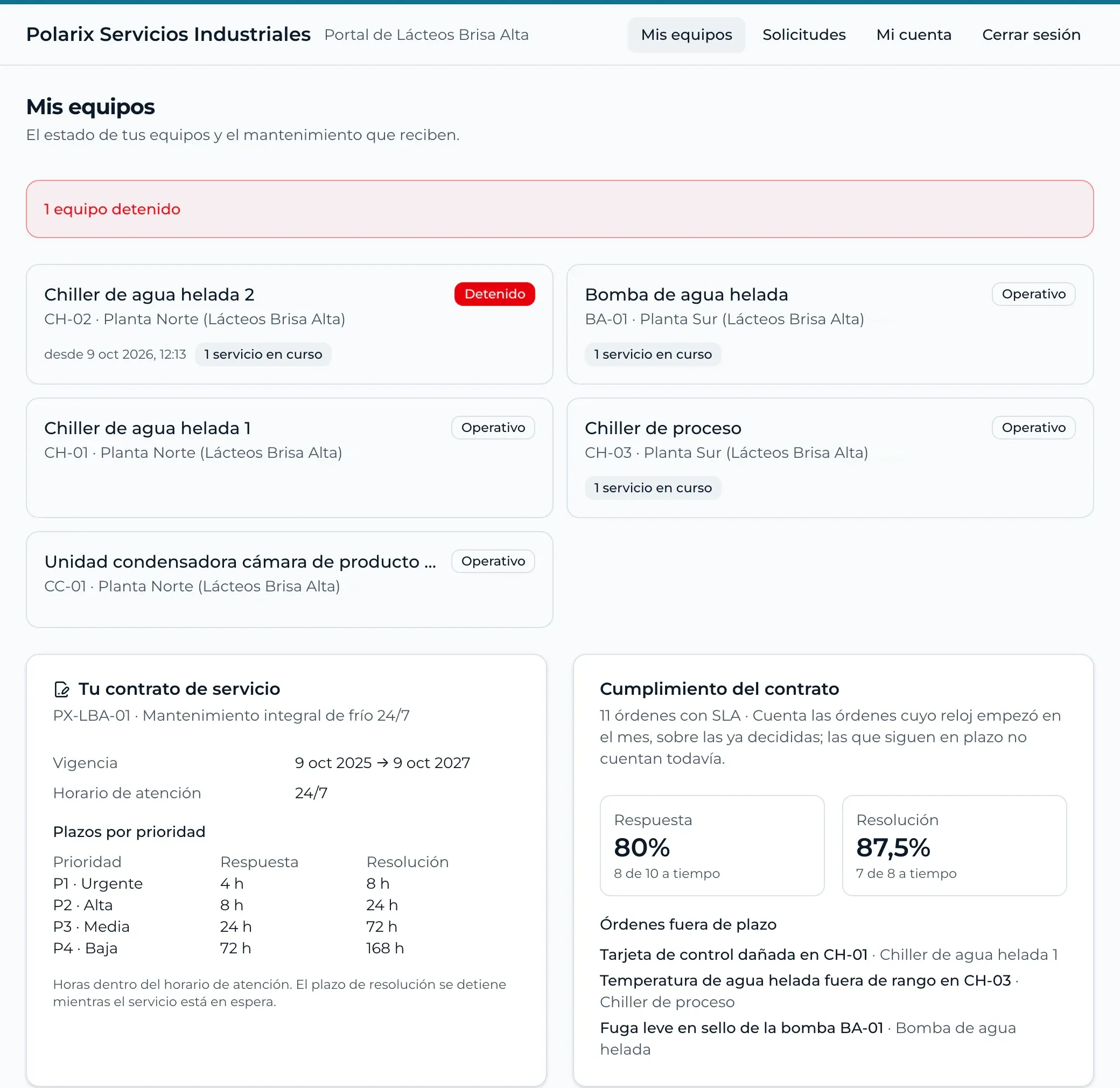The width and height of the screenshot is (1120, 1088).
Task: Open Mi cuenta in the navigation
Action: coord(914,35)
